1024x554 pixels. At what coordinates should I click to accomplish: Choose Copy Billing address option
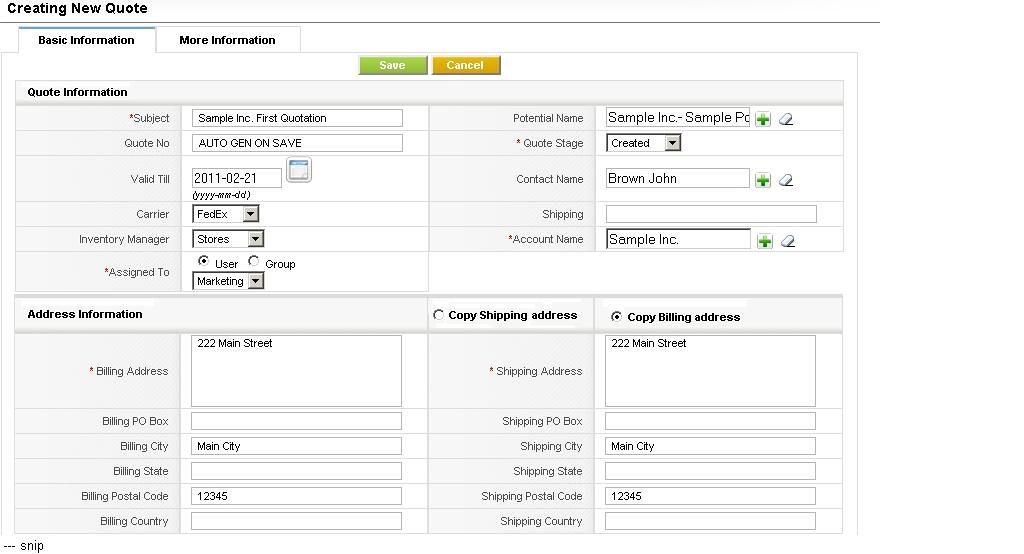click(616, 316)
